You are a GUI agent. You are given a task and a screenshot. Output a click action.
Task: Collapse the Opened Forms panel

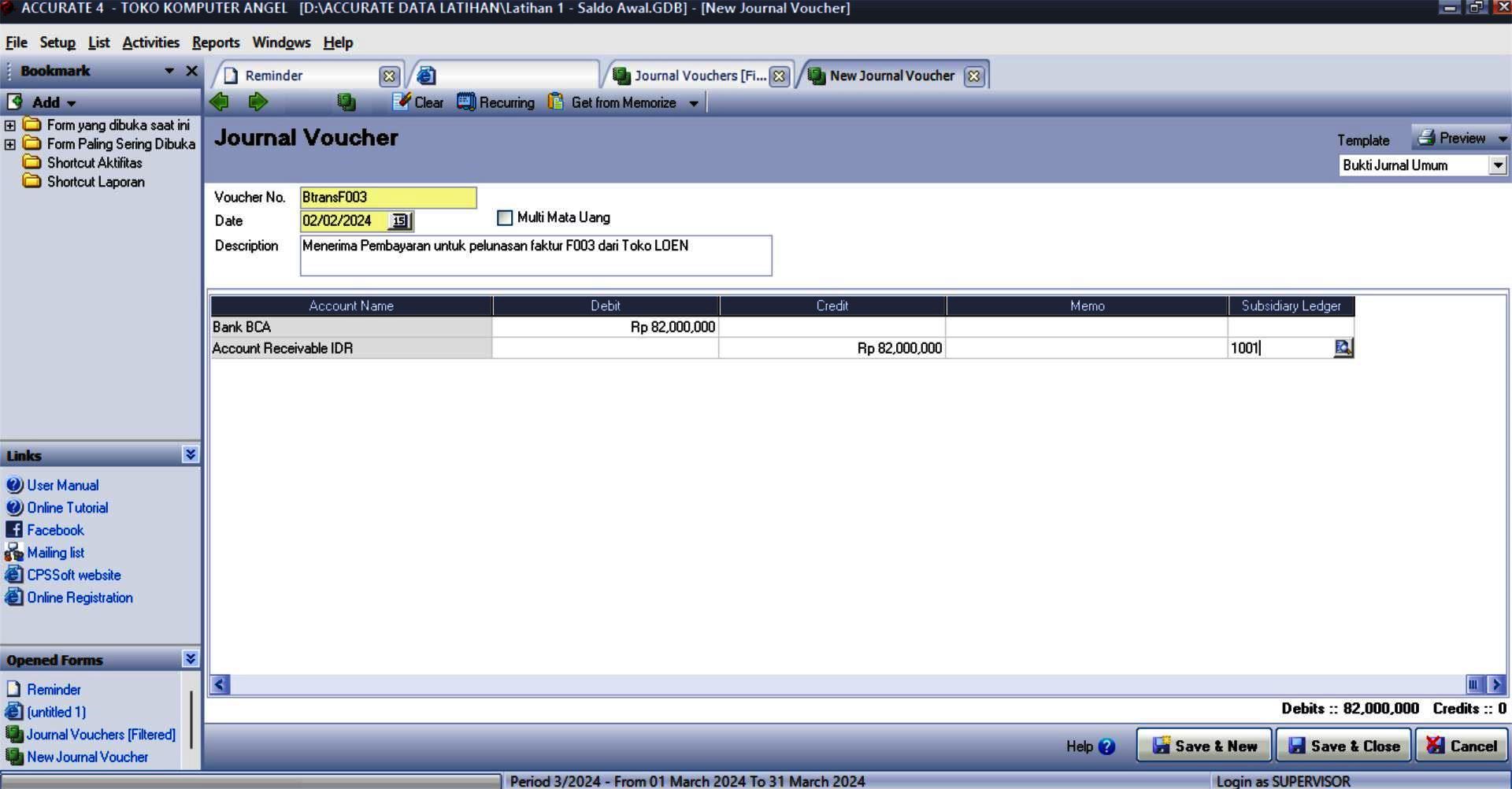(x=191, y=658)
